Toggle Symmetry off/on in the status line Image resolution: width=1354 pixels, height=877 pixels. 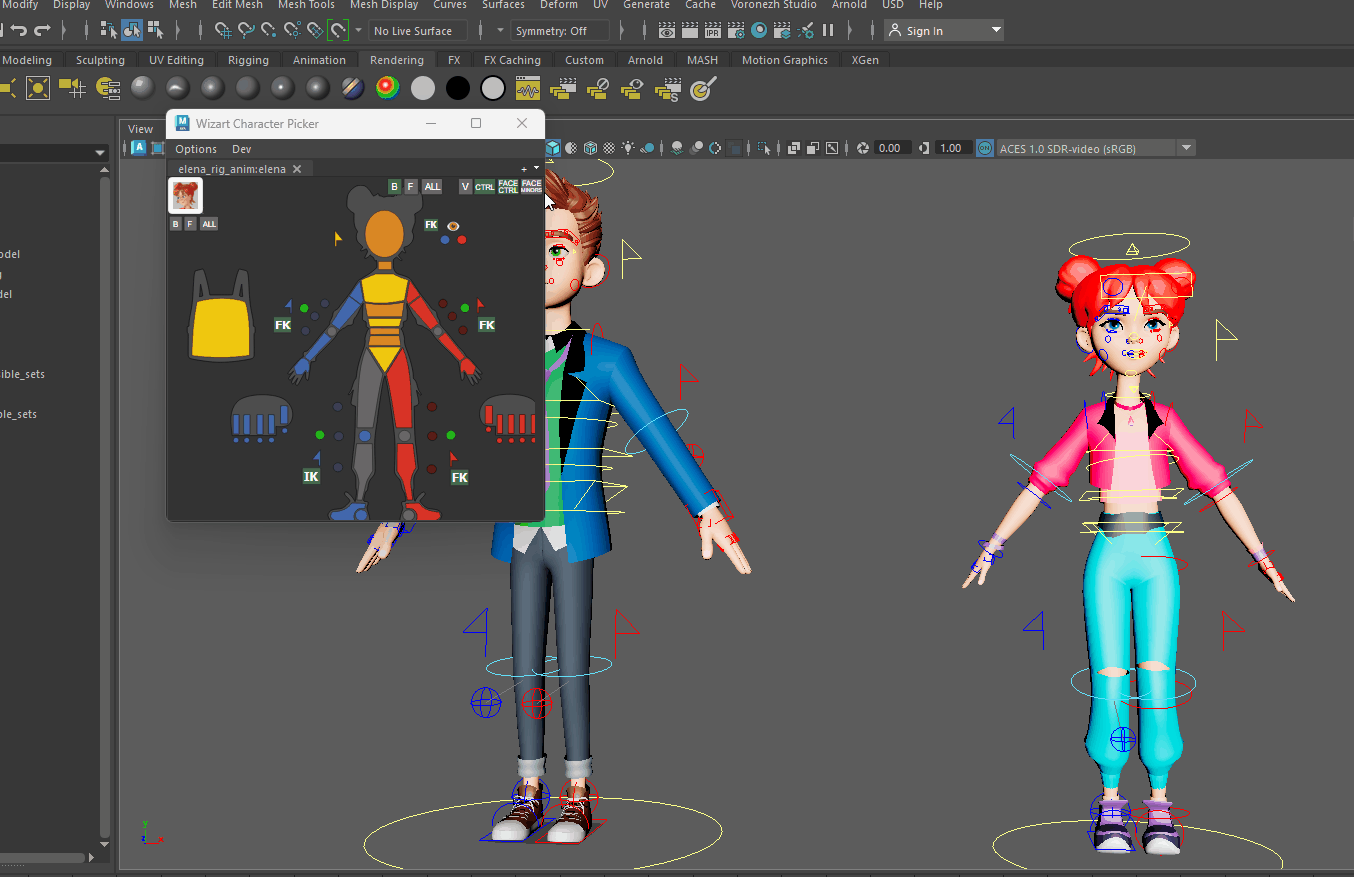click(x=561, y=30)
